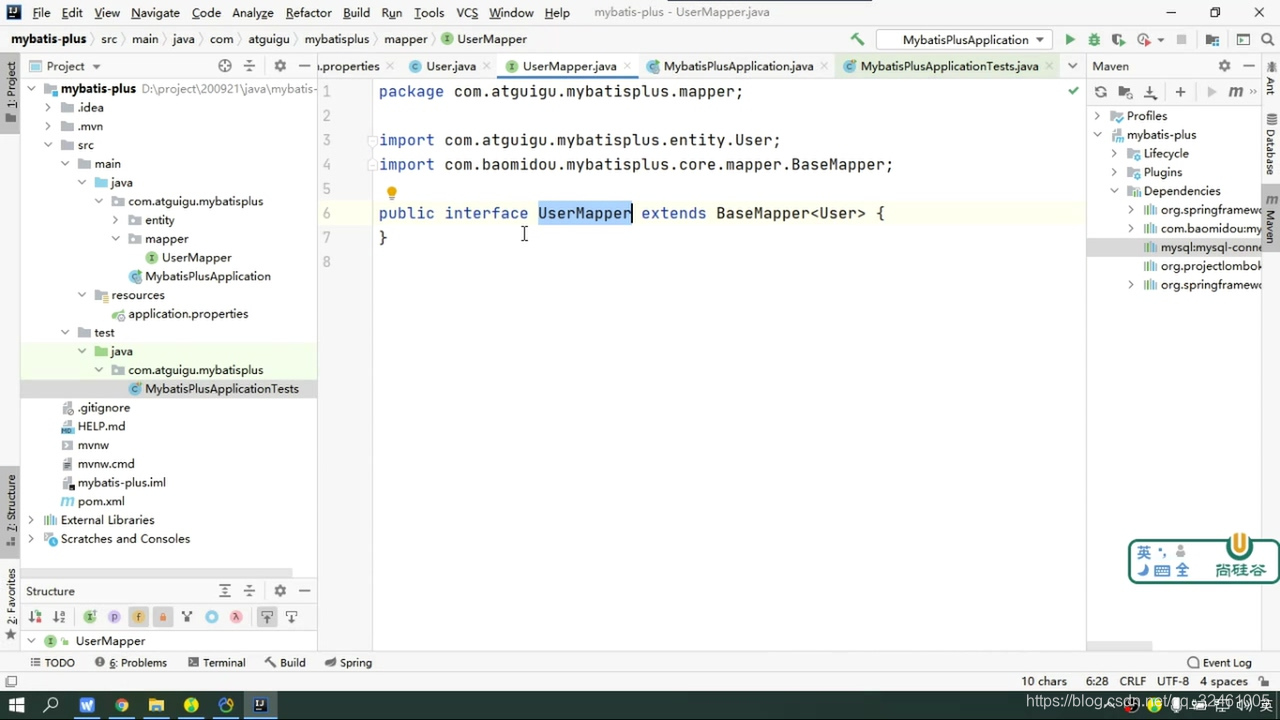This screenshot has height=720, width=1280.
Task: Sort Structure by visibility icon
Action: coord(35,617)
